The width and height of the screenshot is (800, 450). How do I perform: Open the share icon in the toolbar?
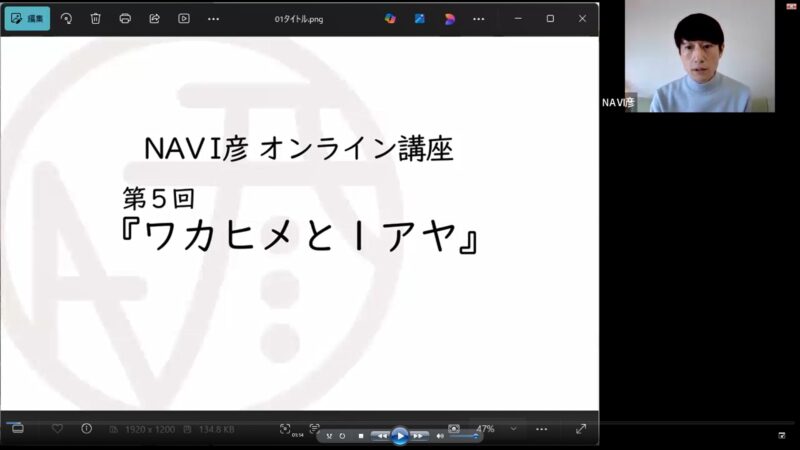pyautogui.click(x=154, y=18)
